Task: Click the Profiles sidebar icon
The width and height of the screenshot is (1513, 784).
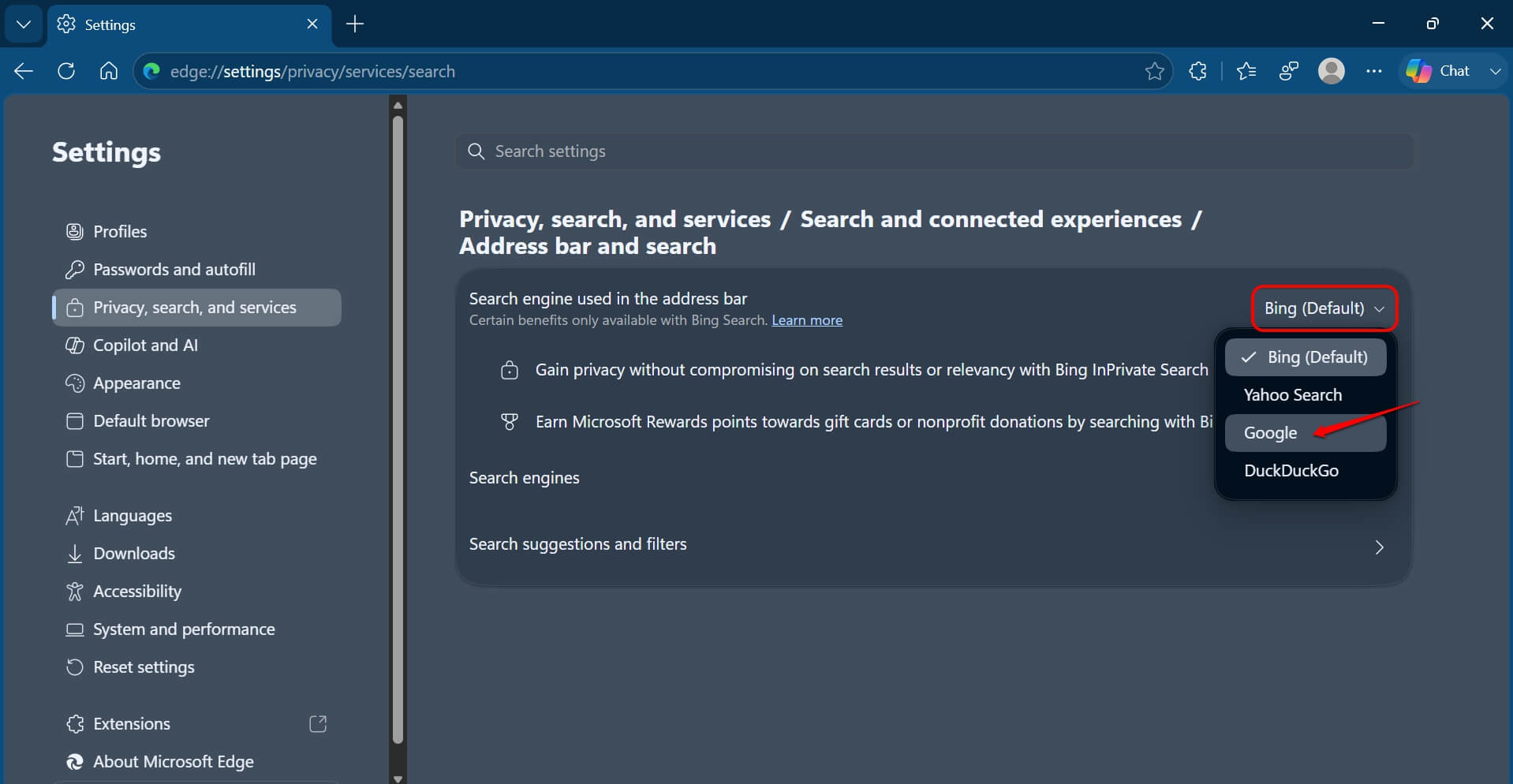Action: click(75, 231)
